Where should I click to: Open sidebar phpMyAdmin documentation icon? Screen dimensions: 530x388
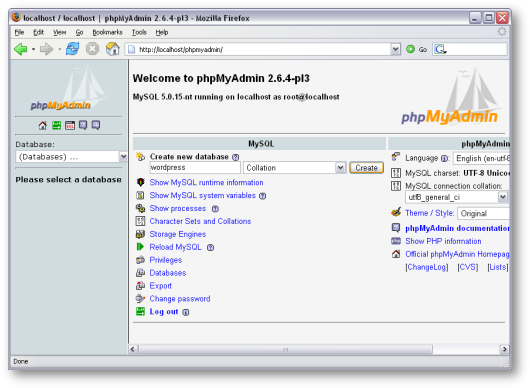[83, 126]
